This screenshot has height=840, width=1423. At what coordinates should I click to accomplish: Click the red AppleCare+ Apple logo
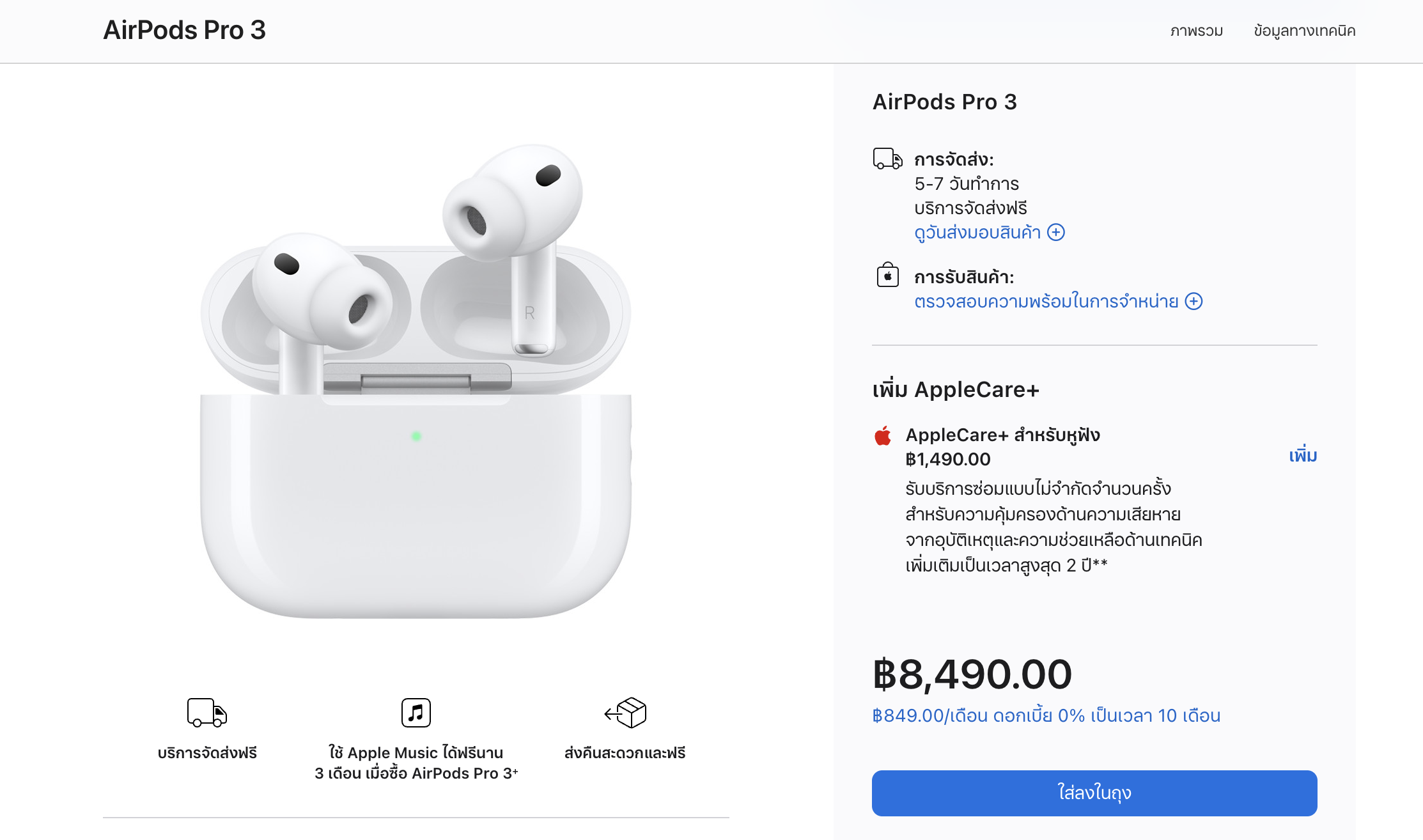tap(883, 436)
